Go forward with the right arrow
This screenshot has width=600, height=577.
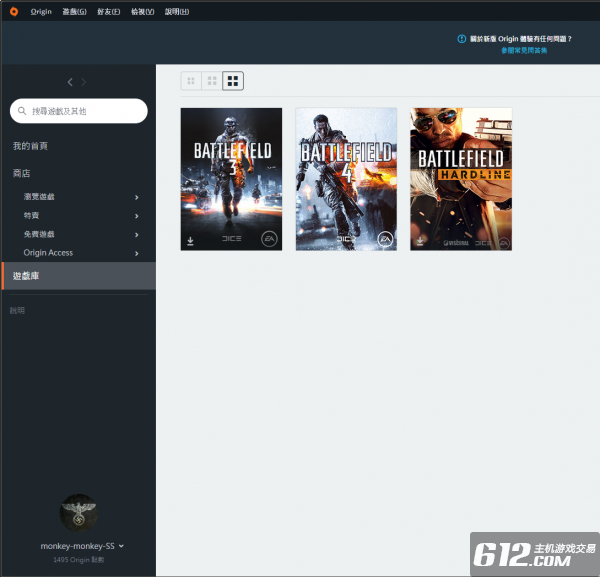coord(83,82)
